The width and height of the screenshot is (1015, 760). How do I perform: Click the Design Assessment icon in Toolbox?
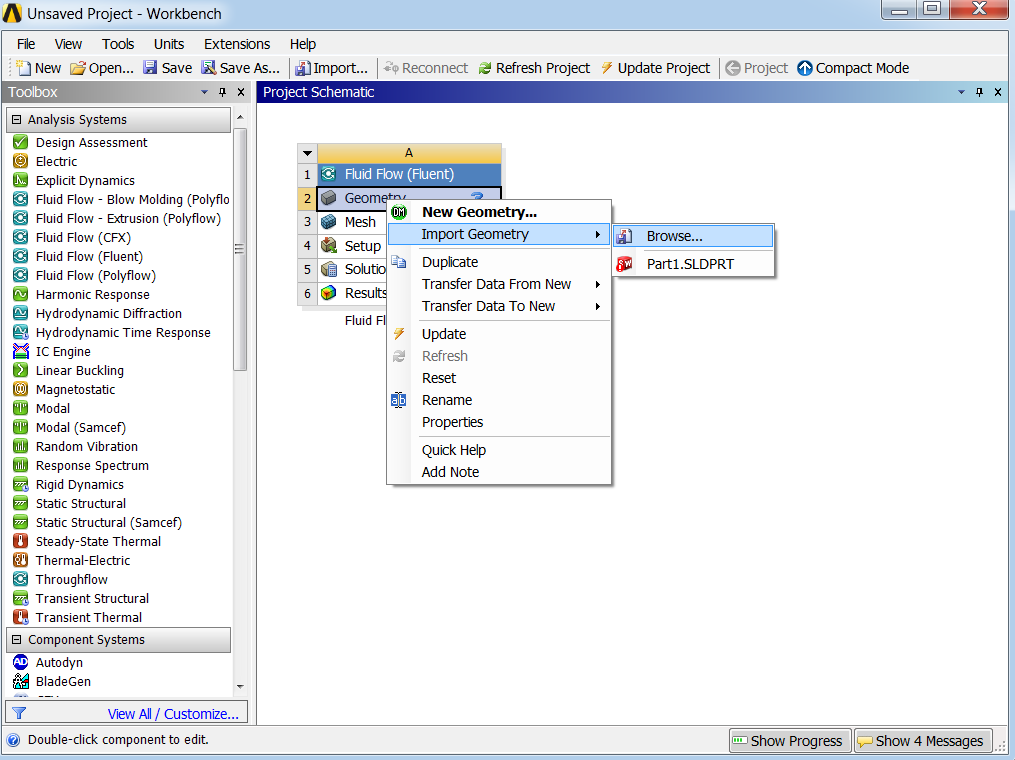[x=21, y=142]
